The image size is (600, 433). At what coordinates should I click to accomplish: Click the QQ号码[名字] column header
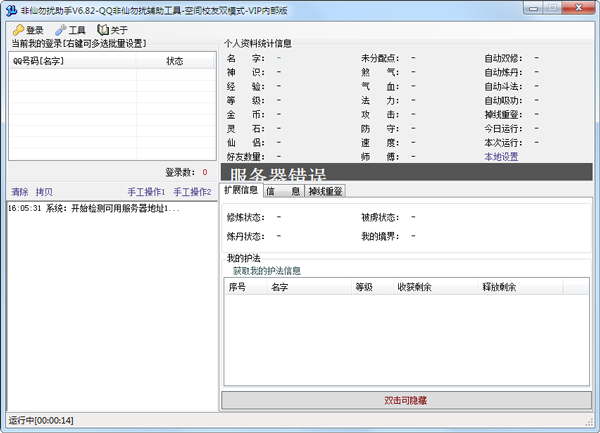pyautogui.click(x=73, y=61)
